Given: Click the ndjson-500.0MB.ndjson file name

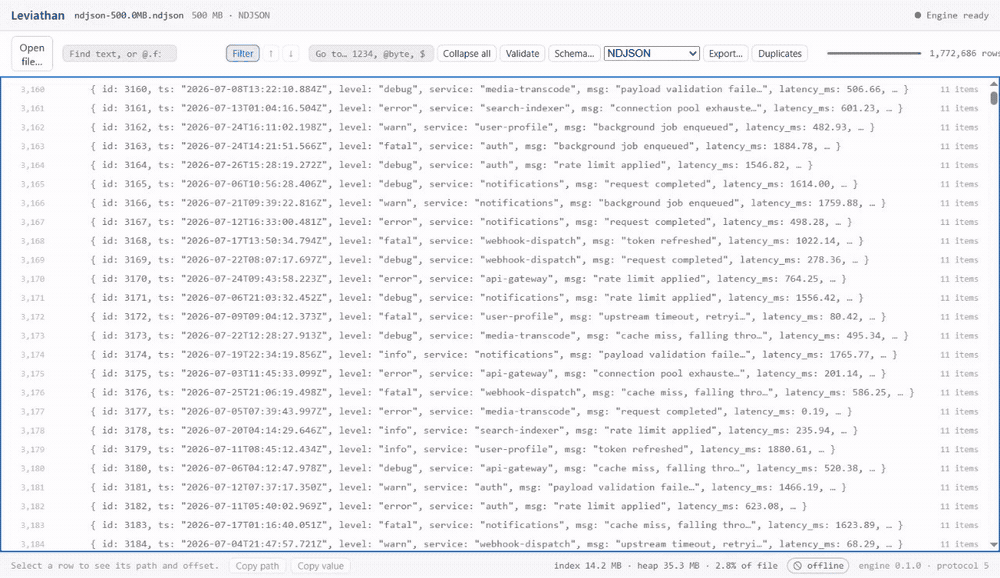Looking at the screenshot, I should [x=129, y=15].
